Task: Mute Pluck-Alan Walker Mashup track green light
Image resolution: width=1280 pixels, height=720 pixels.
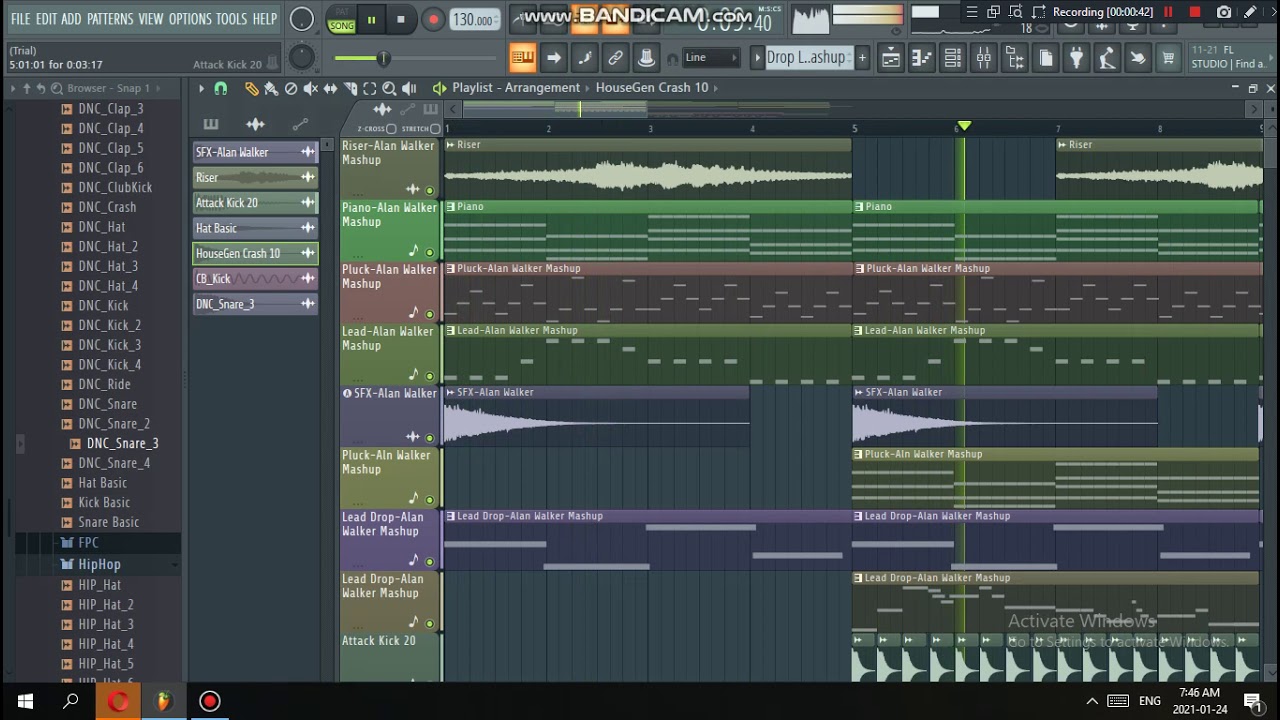Action: pos(430,314)
